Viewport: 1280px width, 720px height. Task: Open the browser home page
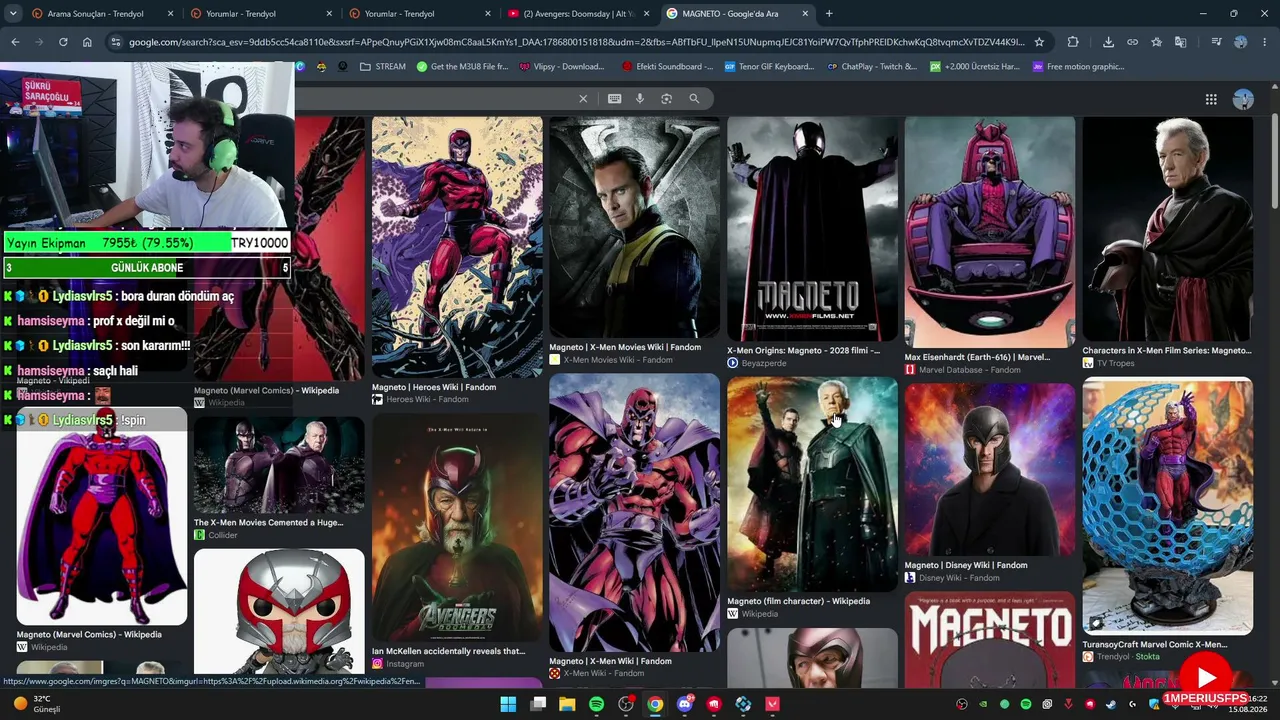point(87,42)
